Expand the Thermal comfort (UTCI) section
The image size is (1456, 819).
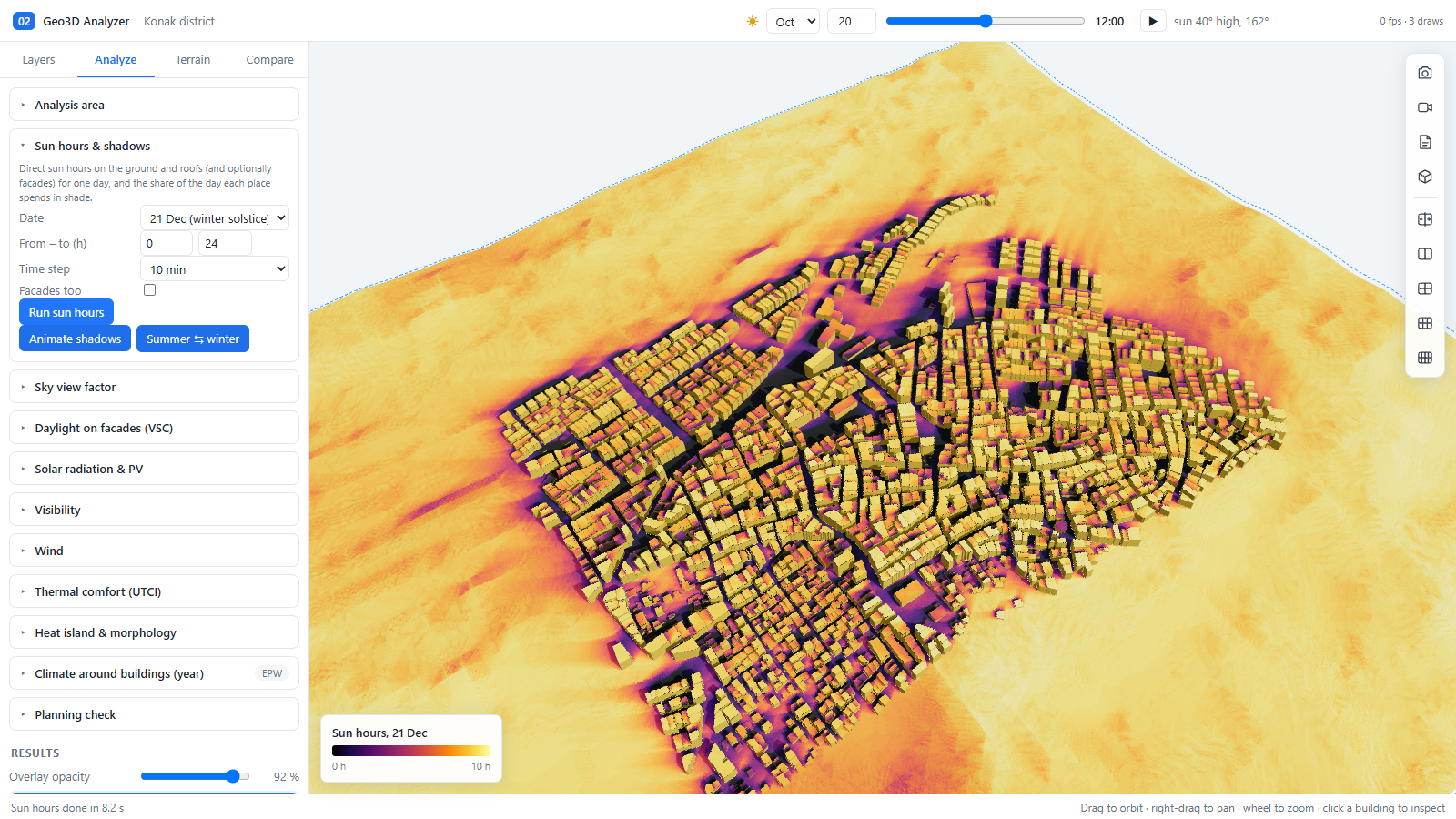pyautogui.click(x=154, y=591)
